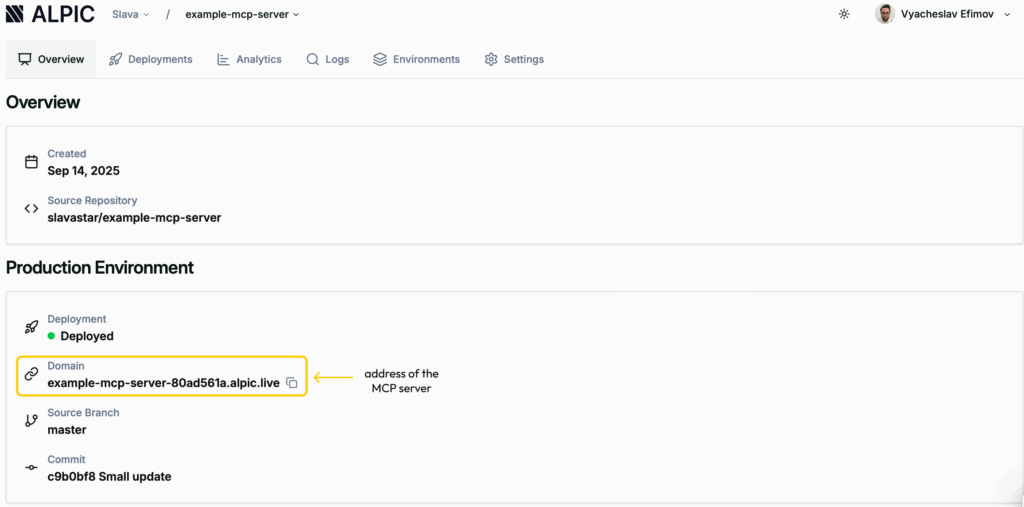Open the Settings tab
The width and height of the screenshot is (1024, 507).
[514, 59]
